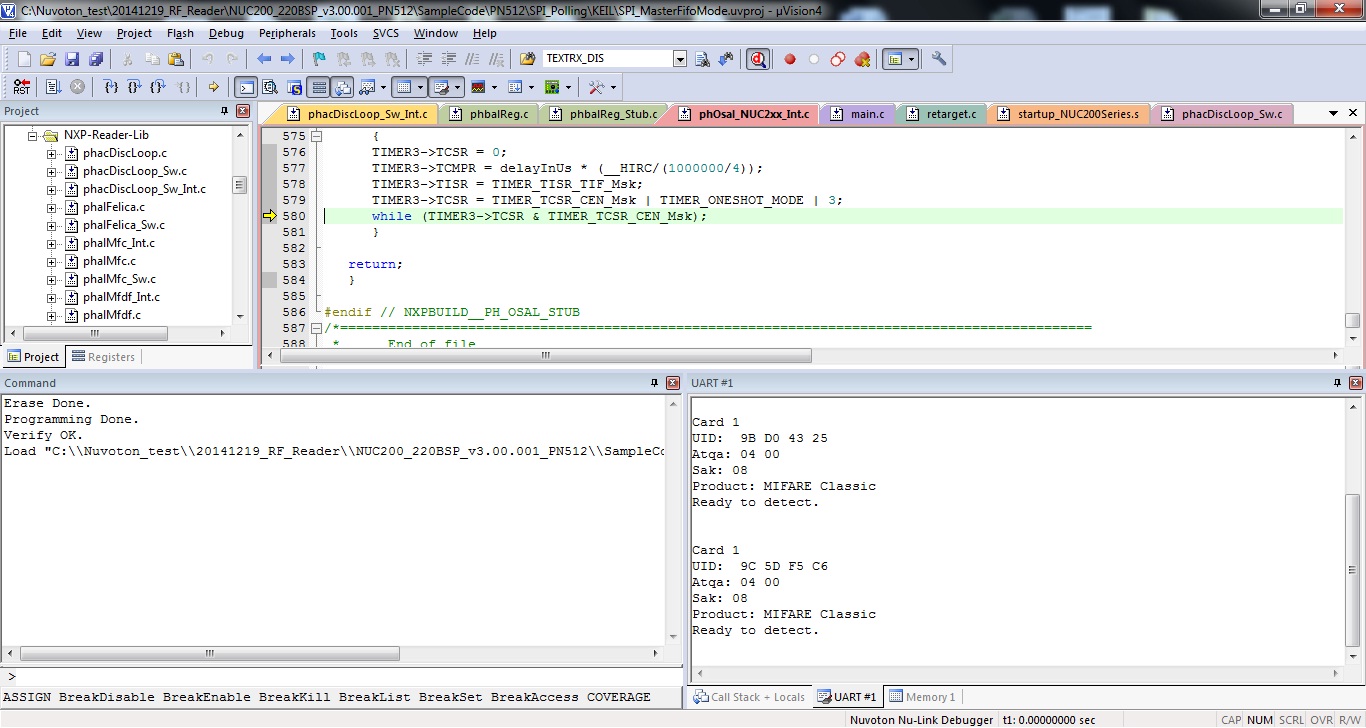Viewport: 1366px width, 728px height.
Task: Open the Memory 1 tab
Action: click(x=923, y=697)
